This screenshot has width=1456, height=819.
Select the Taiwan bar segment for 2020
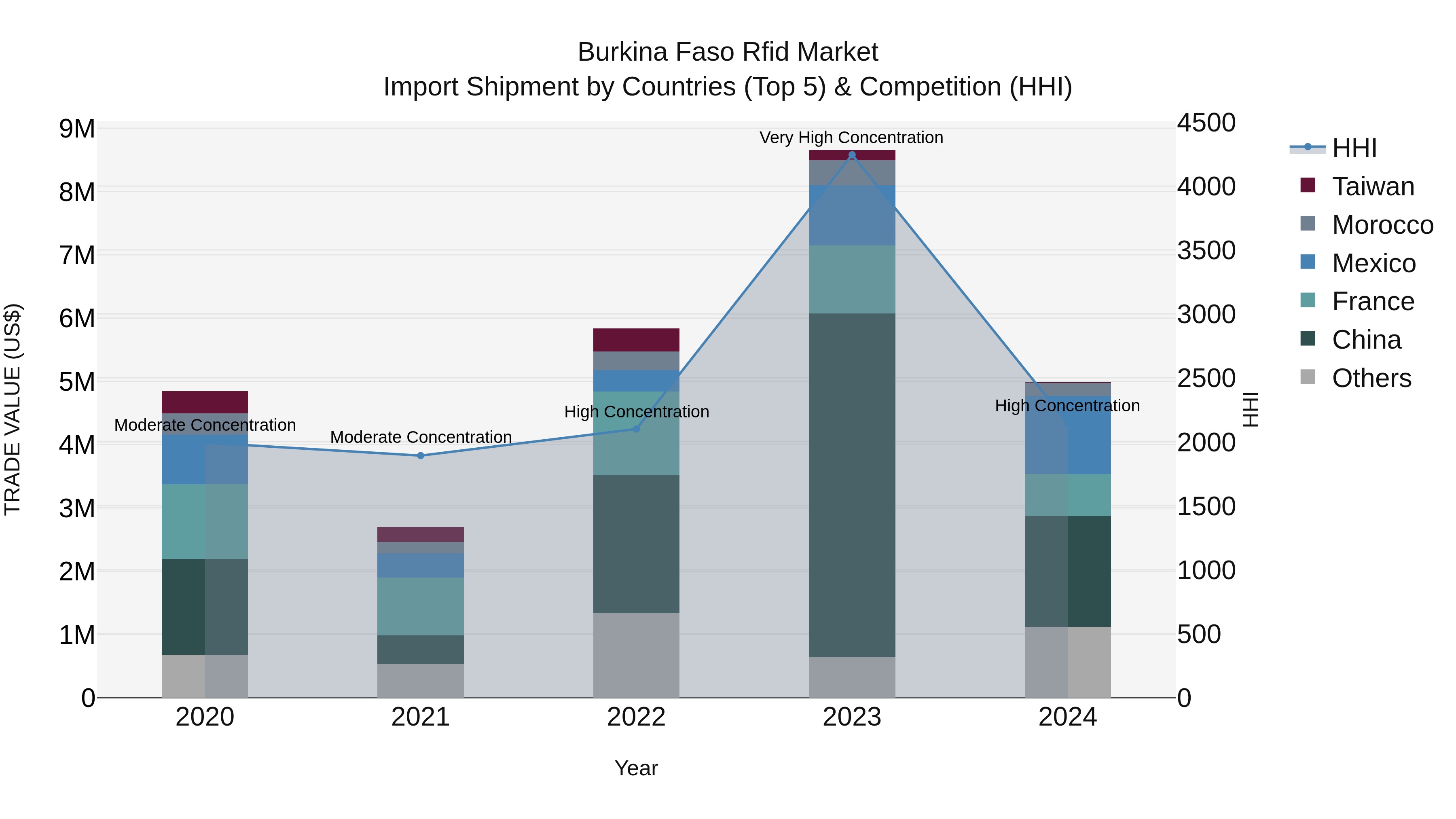[205, 402]
